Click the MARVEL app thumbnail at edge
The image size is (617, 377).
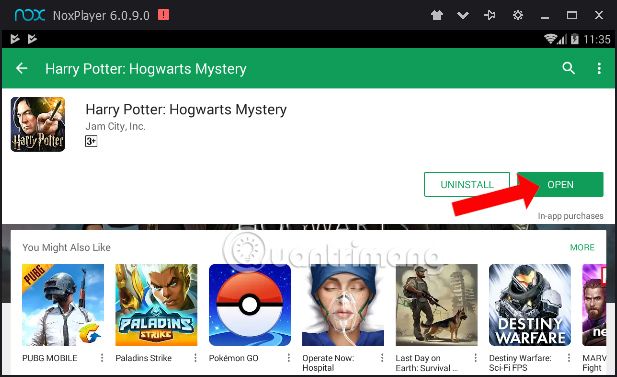[594, 305]
